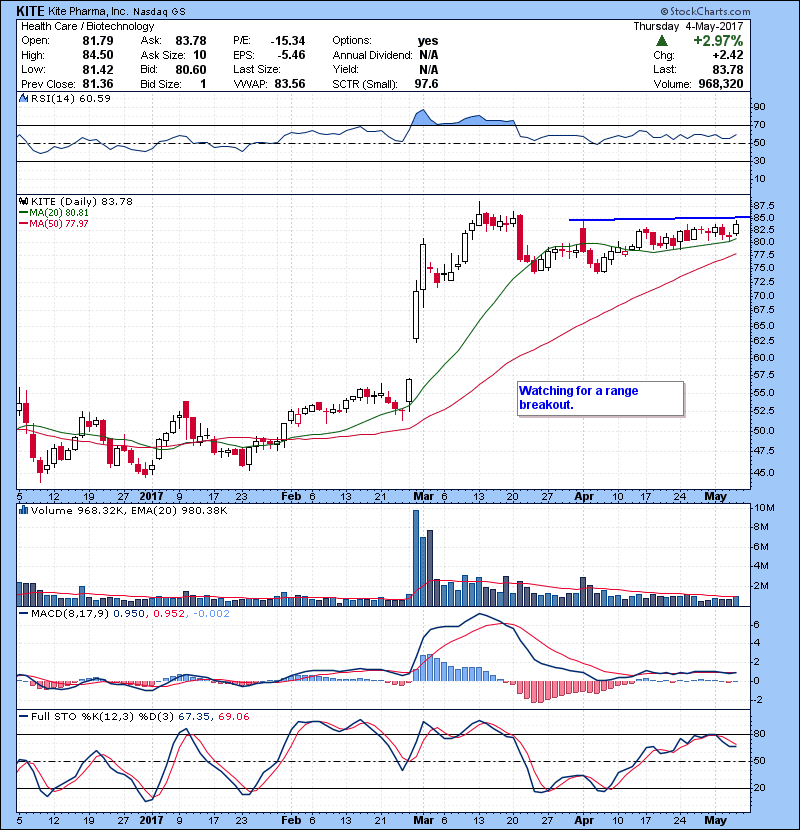
Task: Click the Options value yes
Action: click(x=428, y=41)
